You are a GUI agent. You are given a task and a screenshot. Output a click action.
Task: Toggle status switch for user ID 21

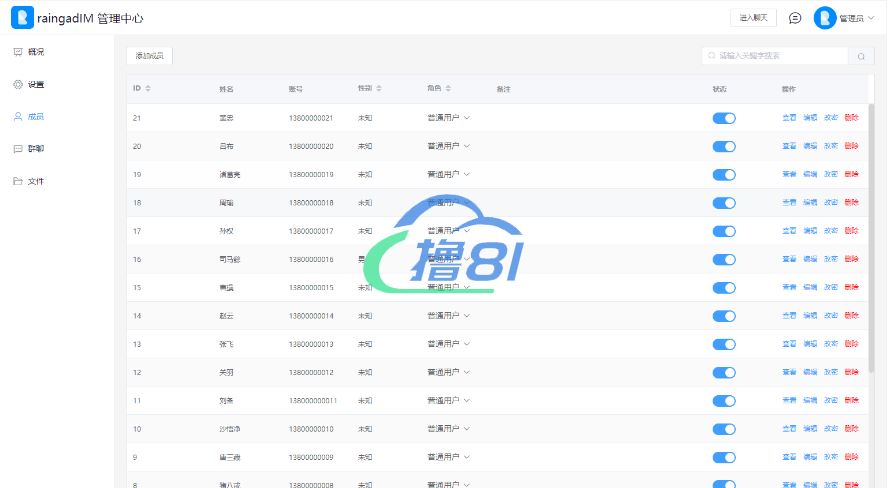coord(724,118)
